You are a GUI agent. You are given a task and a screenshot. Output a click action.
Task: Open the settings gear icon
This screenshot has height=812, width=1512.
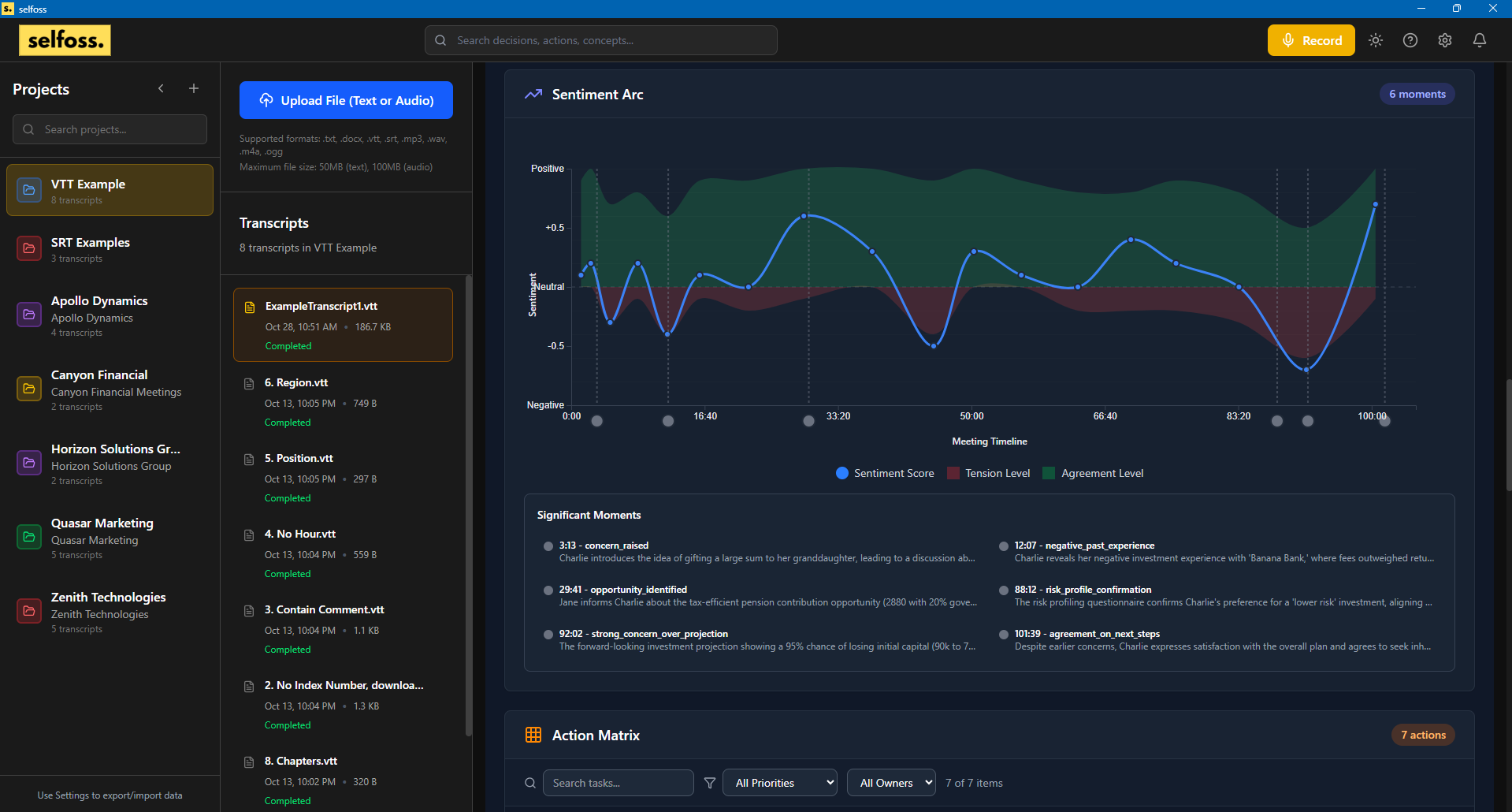click(x=1445, y=40)
